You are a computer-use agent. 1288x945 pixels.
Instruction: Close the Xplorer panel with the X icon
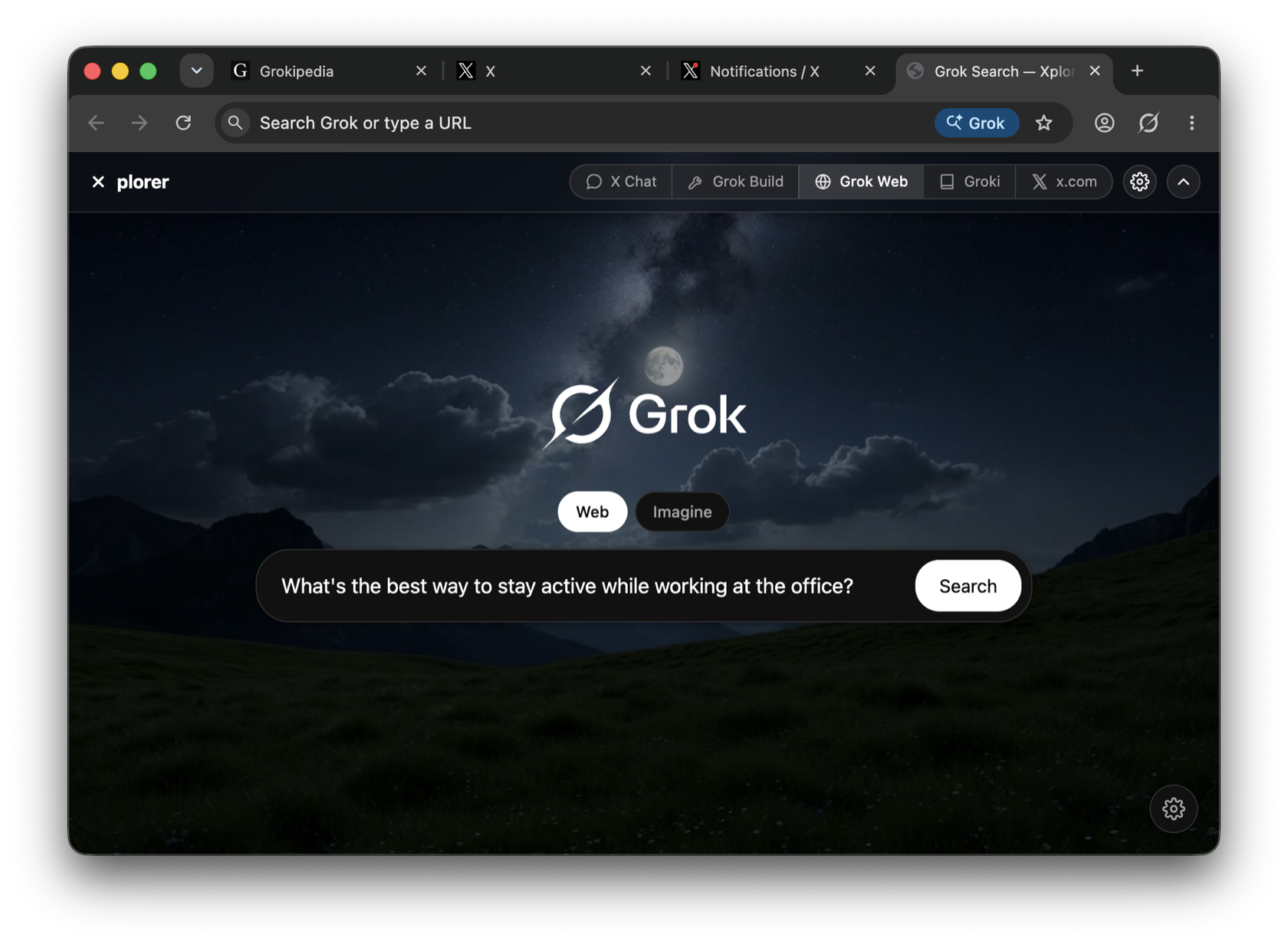98,182
